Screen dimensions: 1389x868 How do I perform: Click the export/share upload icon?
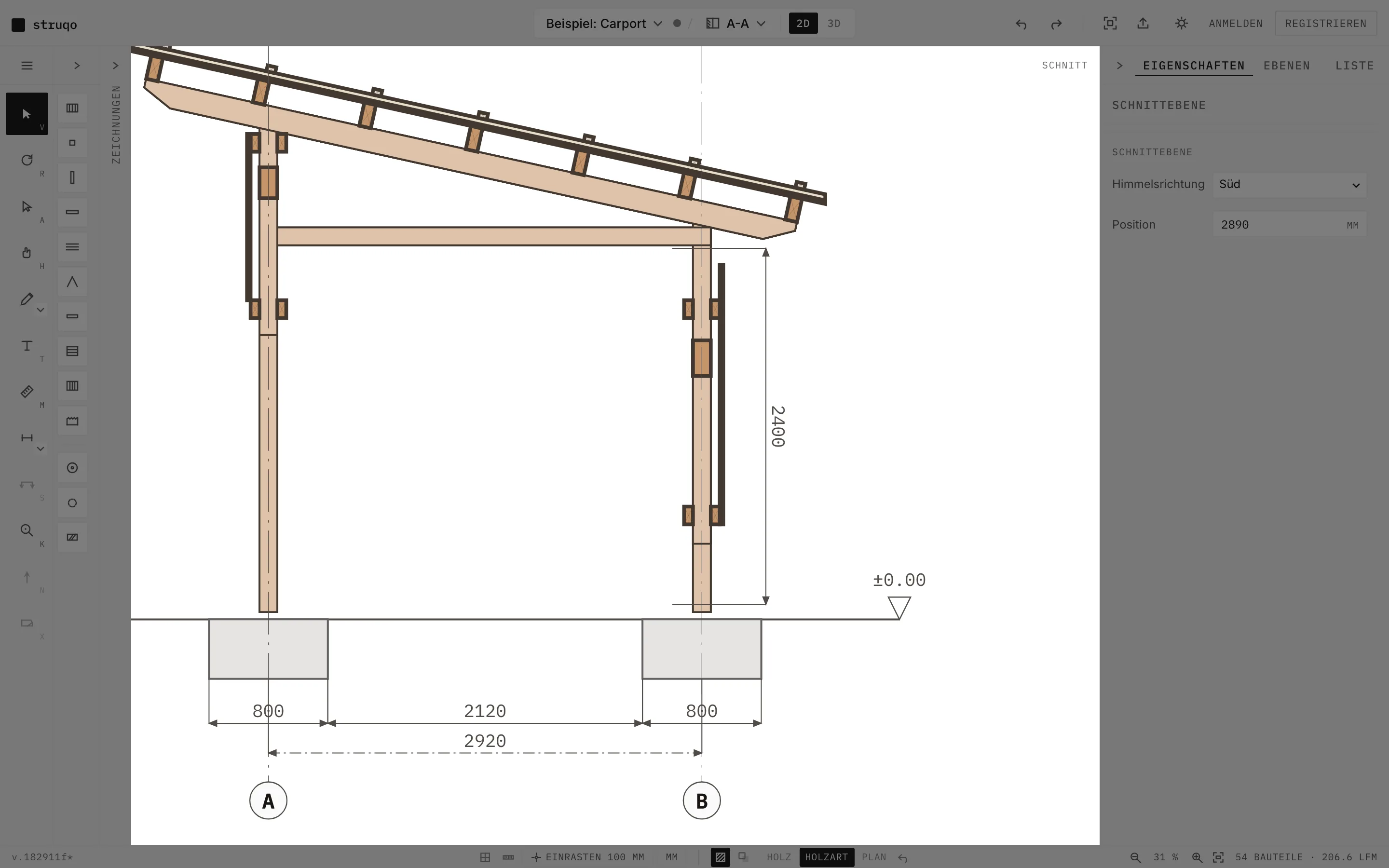pyautogui.click(x=1143, y=24)
